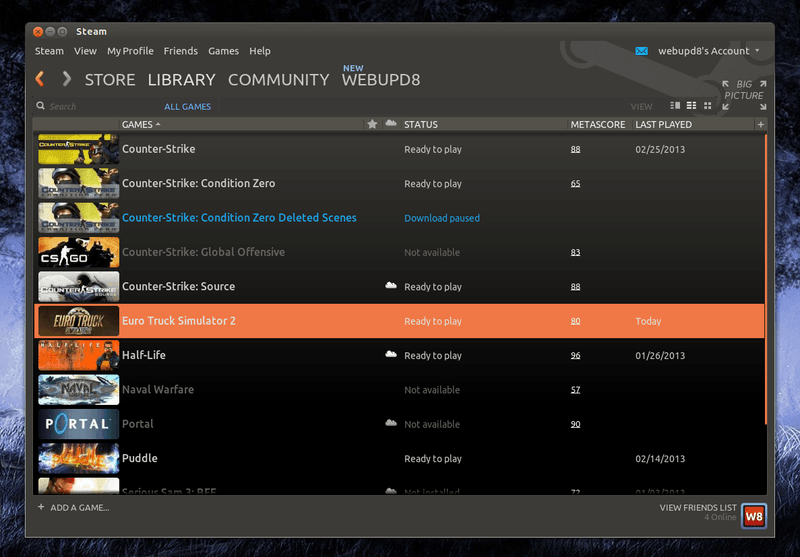
Task: Open the Help menu
Action: click(x=260, y=51)
